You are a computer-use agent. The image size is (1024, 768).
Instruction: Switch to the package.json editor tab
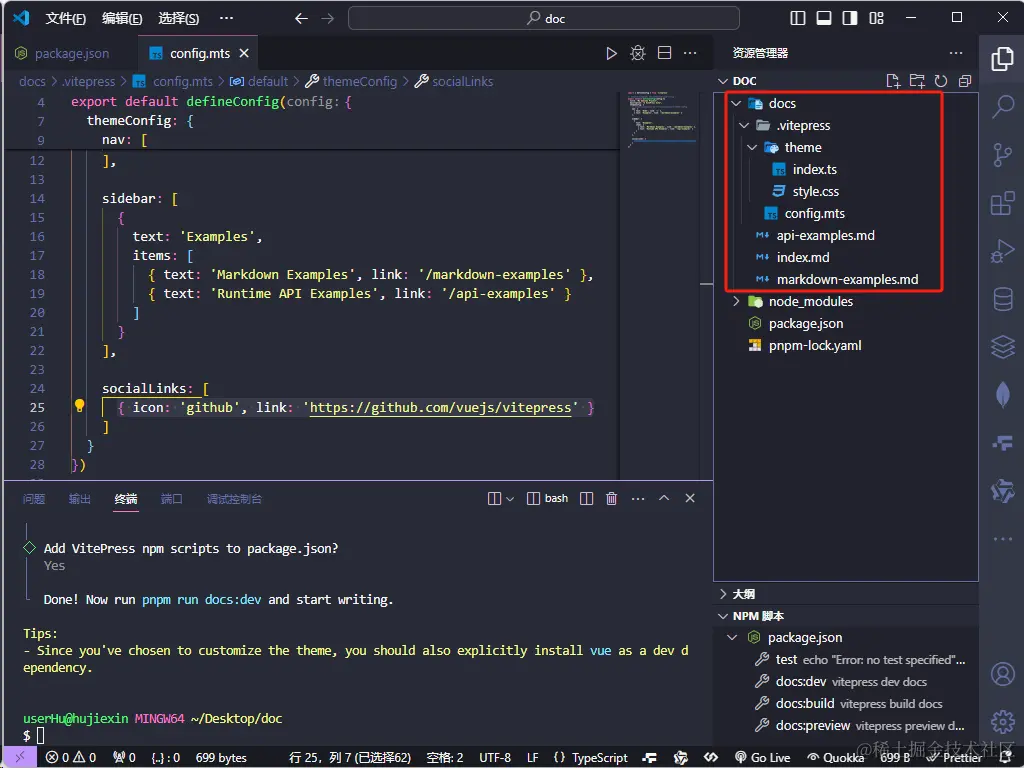[x=71, y=53]
